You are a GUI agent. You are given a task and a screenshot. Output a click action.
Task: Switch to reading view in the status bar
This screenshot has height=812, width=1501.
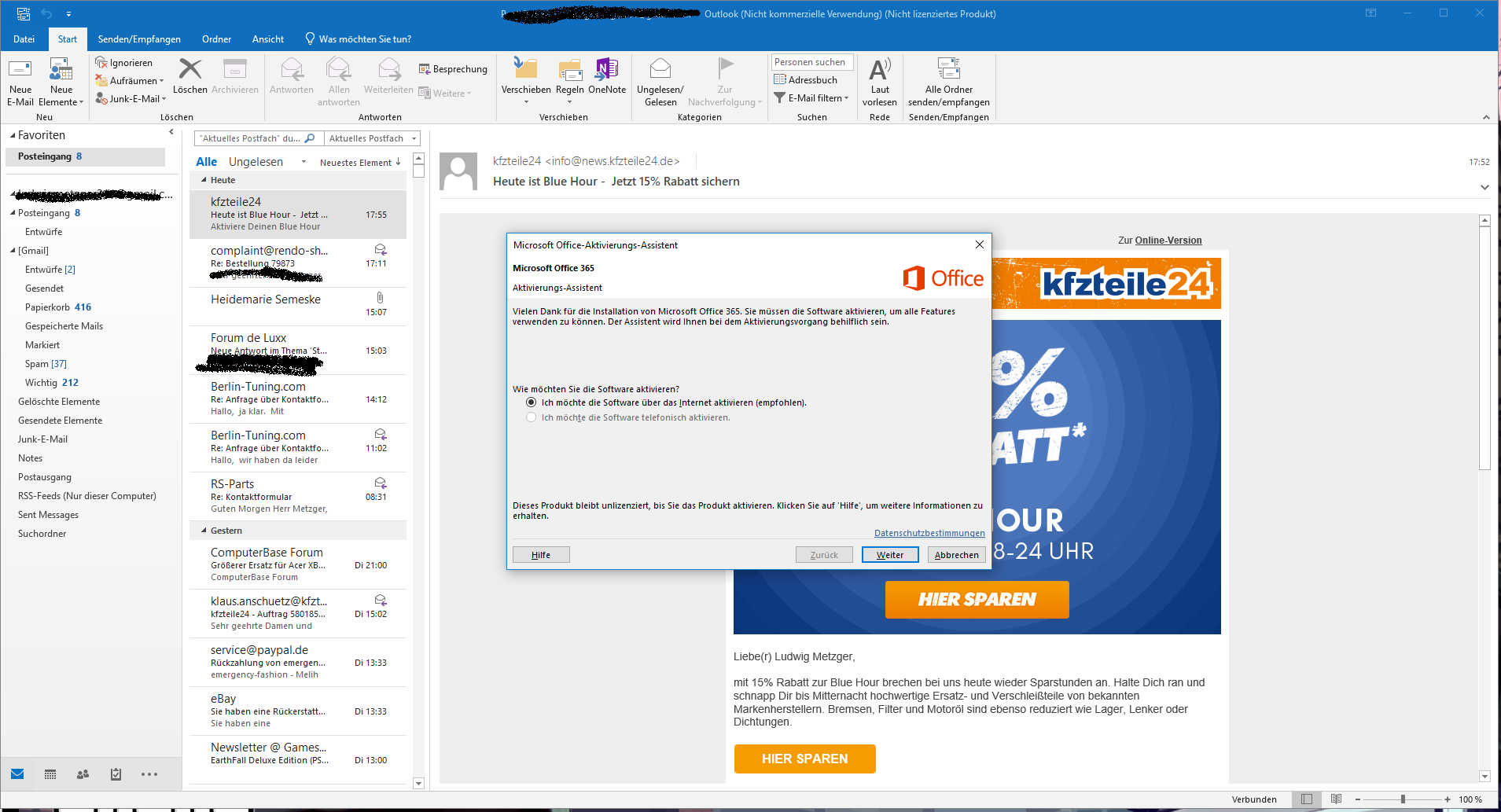tap(1337, 799)
